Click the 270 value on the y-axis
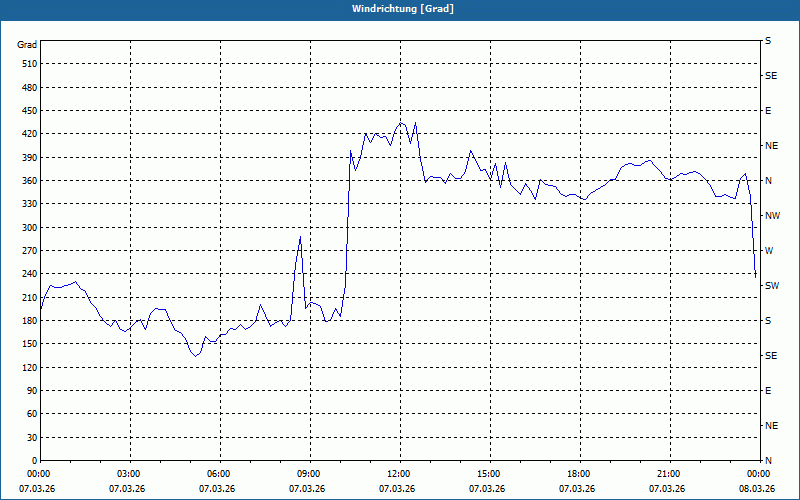 click(28, 251)
